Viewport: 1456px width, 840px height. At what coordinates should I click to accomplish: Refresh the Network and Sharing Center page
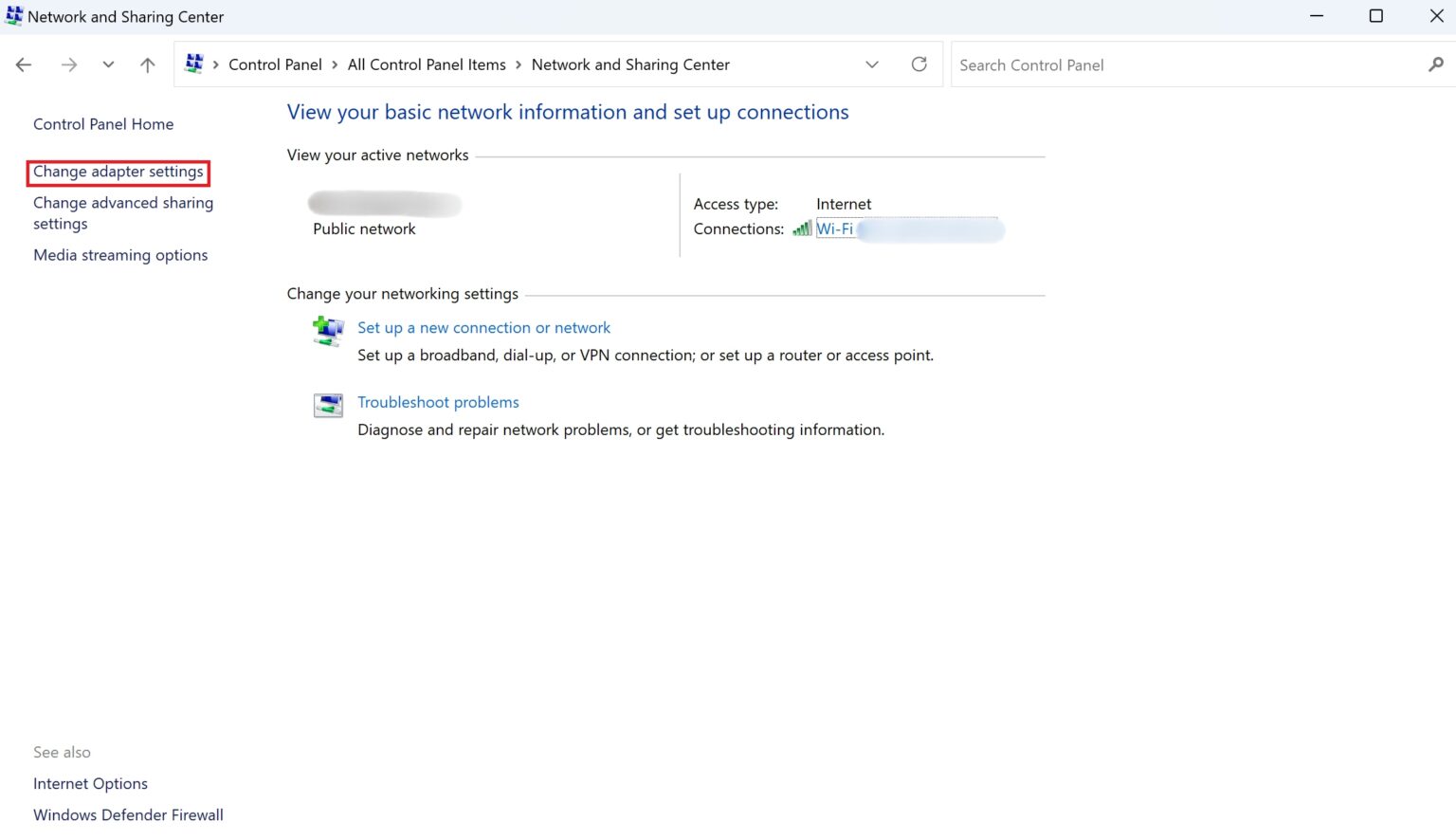click(919, 64)
